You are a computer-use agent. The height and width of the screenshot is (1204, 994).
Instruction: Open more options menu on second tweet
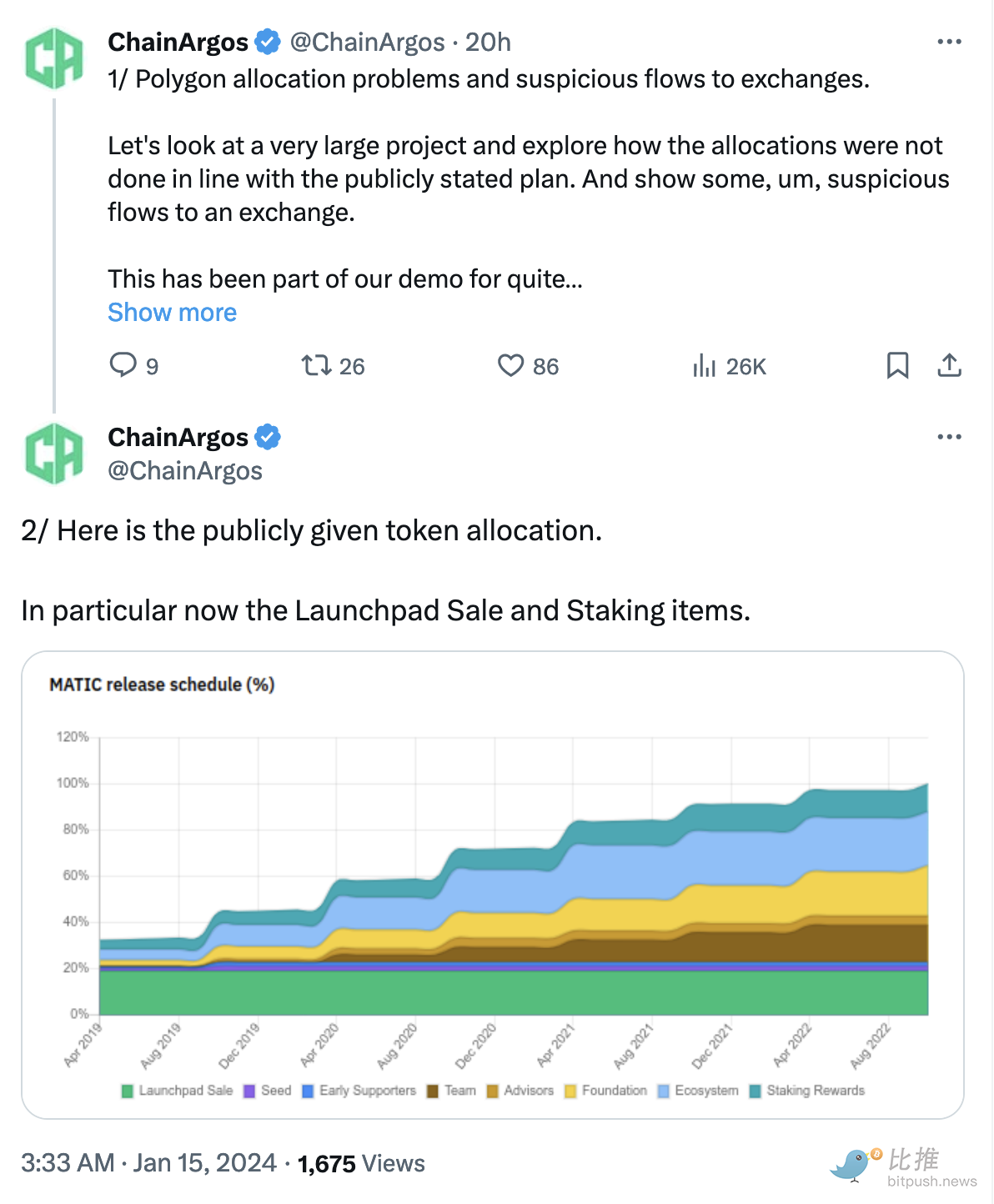pos(949,437)
